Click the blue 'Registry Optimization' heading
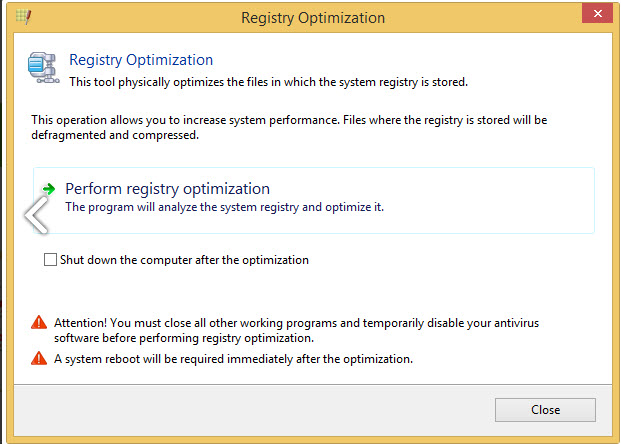This screenshot has width=621, height=444. coord(141,60)
